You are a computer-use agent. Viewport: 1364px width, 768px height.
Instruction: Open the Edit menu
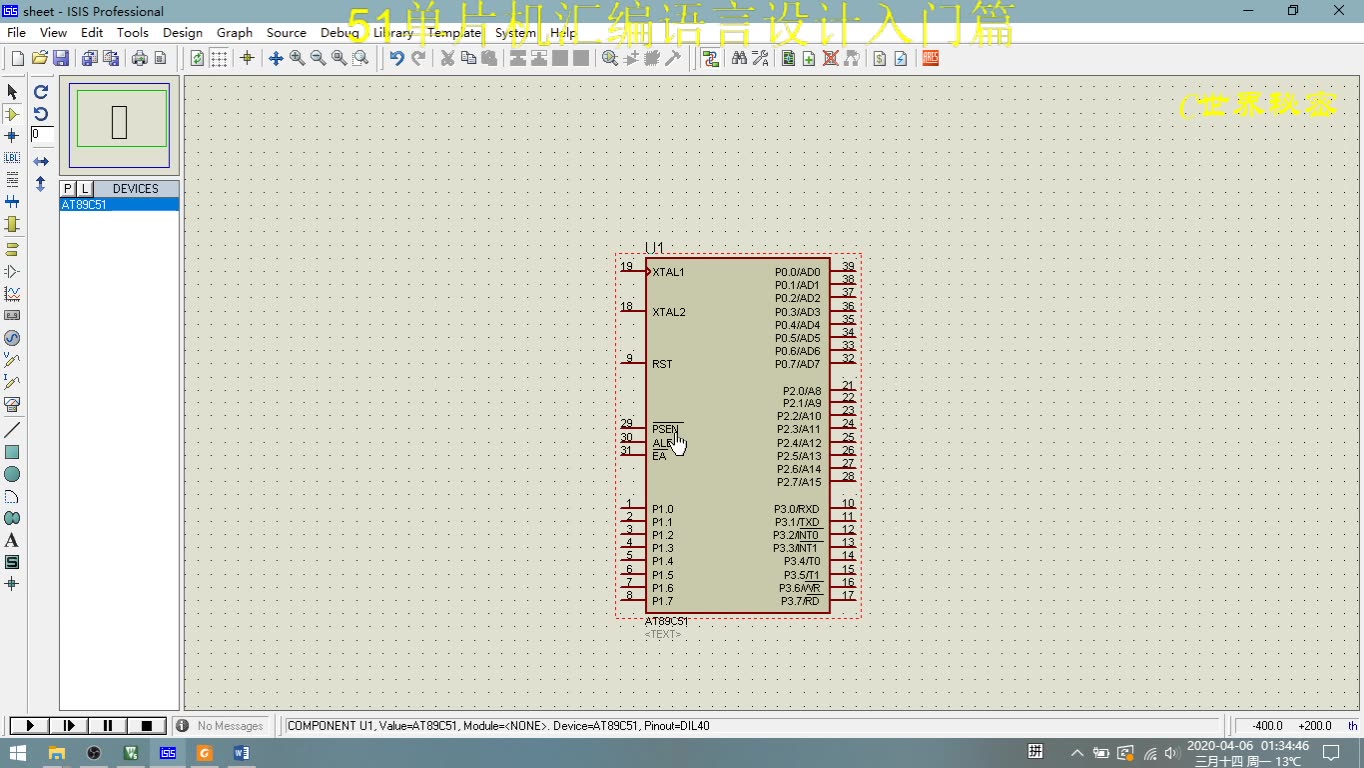click(92, 33)
